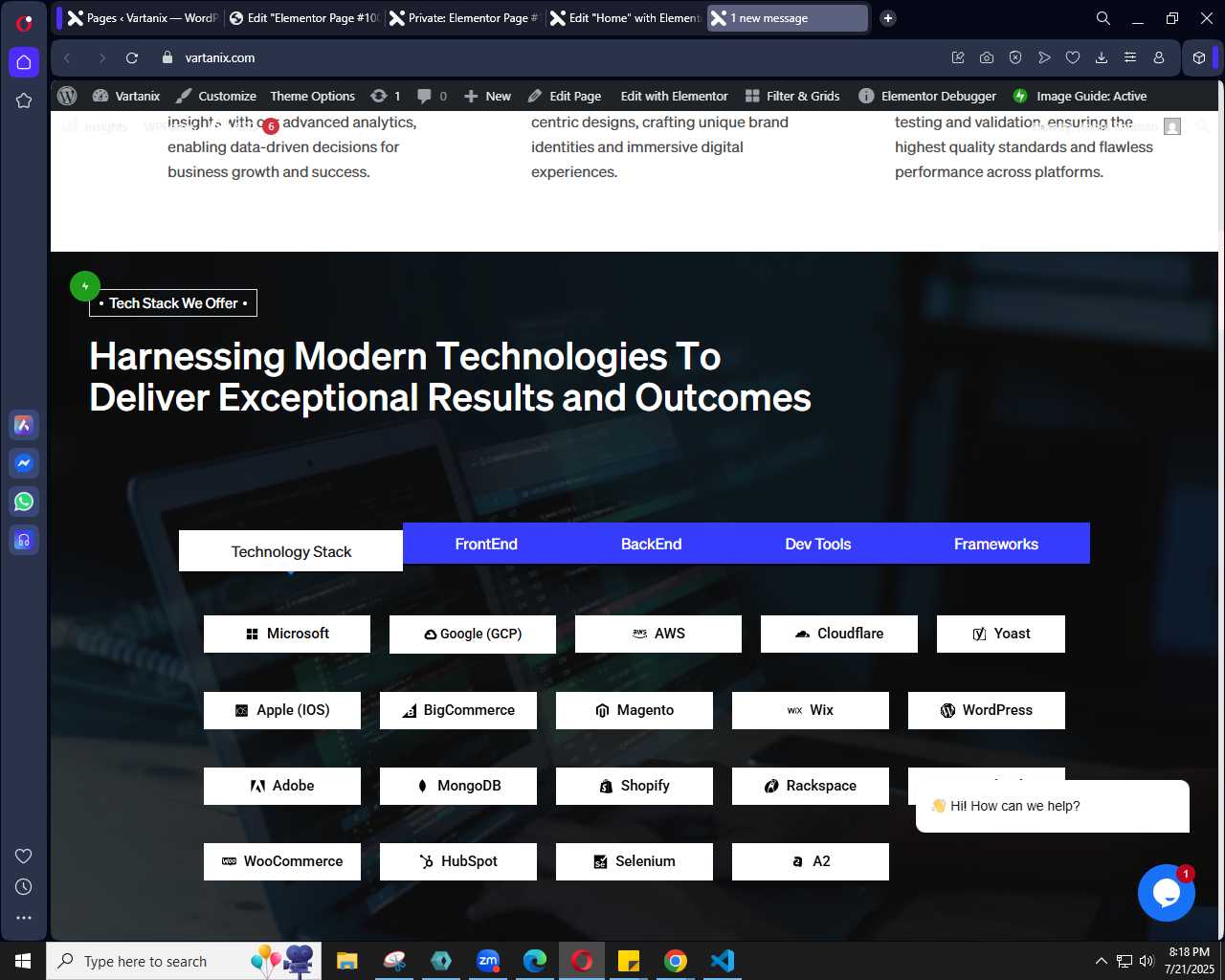This screenshot has width=1225, height=980.
Task: Take snapshot with camera icon
Action: click(987, 57)
